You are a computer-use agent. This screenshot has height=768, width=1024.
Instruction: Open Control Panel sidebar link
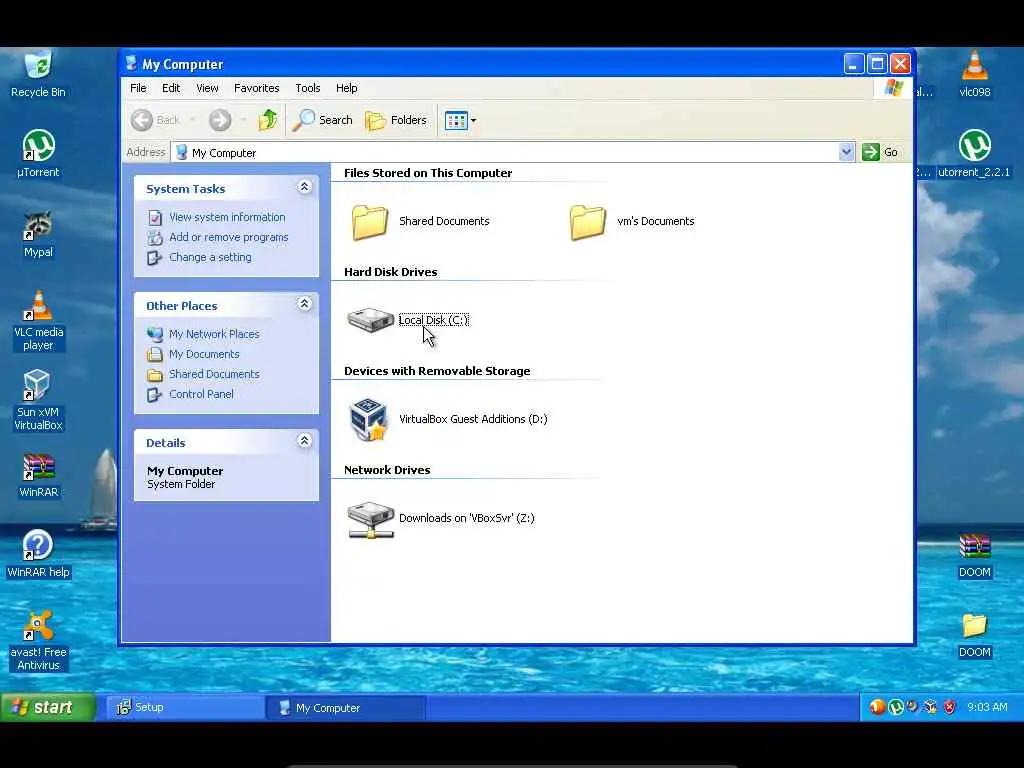(201, 394)
